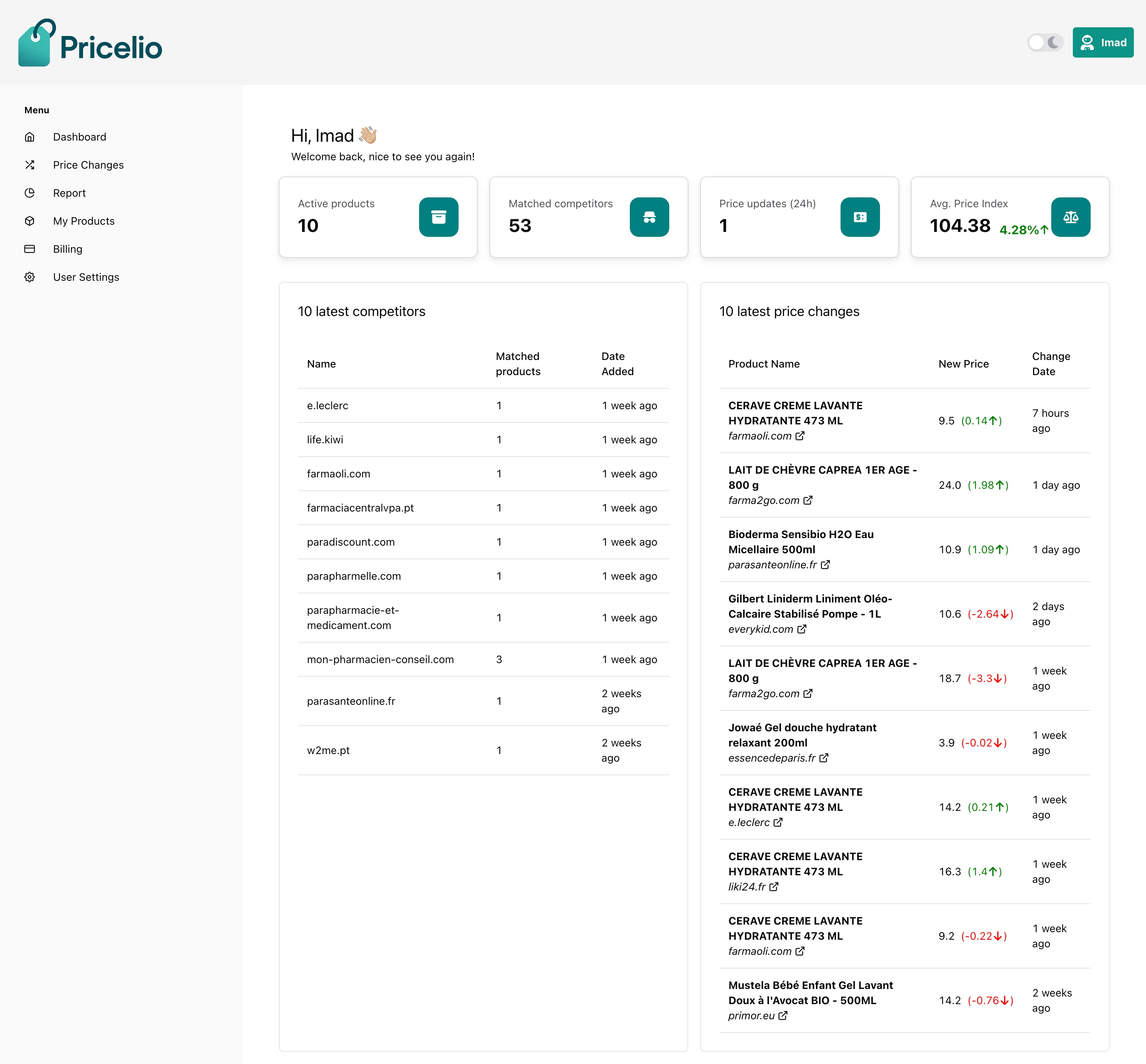Click the Matched products column header
Screen dimensions: 1146x1064
tap(518, 364)
